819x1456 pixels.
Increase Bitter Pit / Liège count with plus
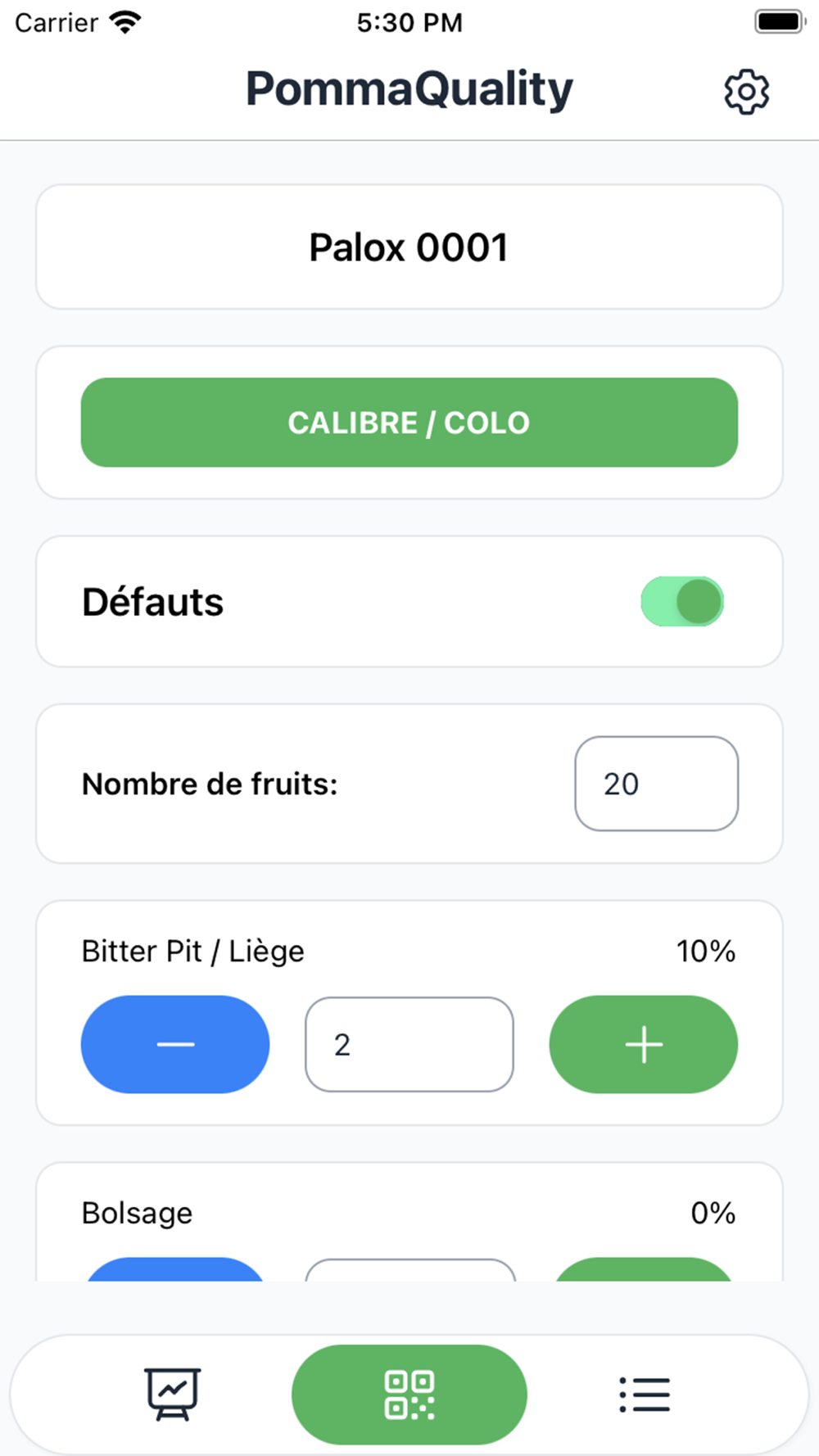click(x=644, y=1044)
